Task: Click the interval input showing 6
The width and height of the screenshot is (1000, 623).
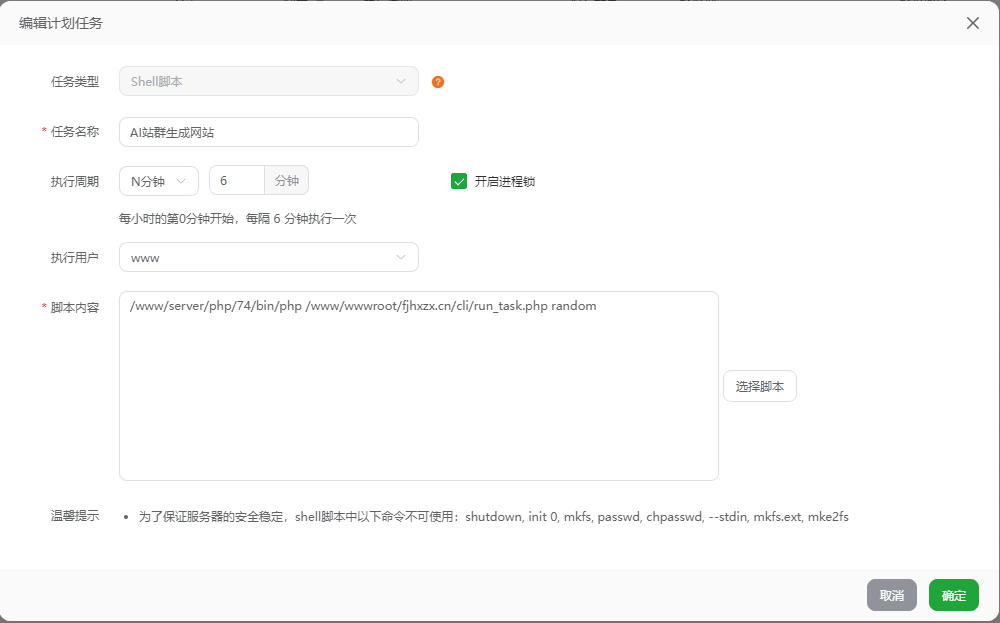Action: [x=236, y=180]
